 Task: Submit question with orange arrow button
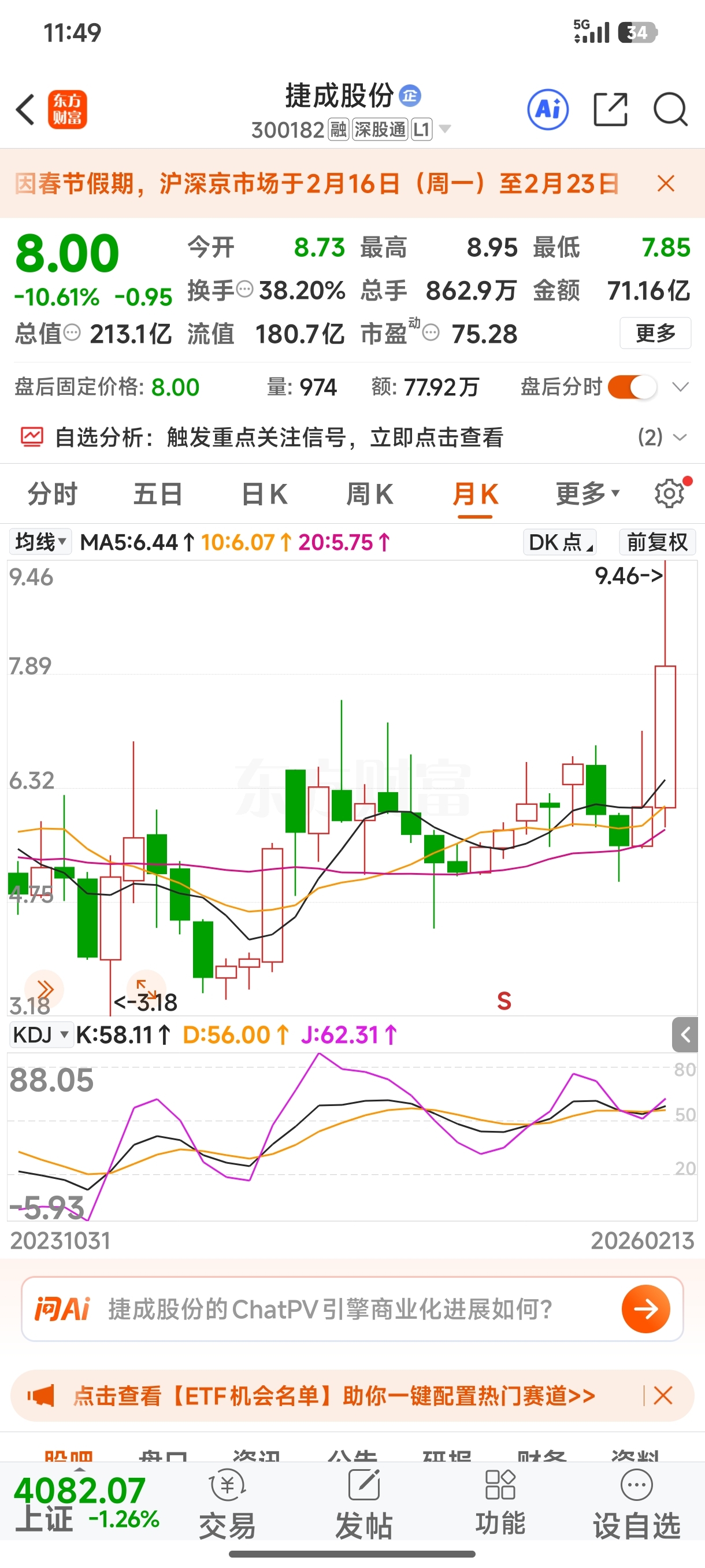pos(645,1309)
